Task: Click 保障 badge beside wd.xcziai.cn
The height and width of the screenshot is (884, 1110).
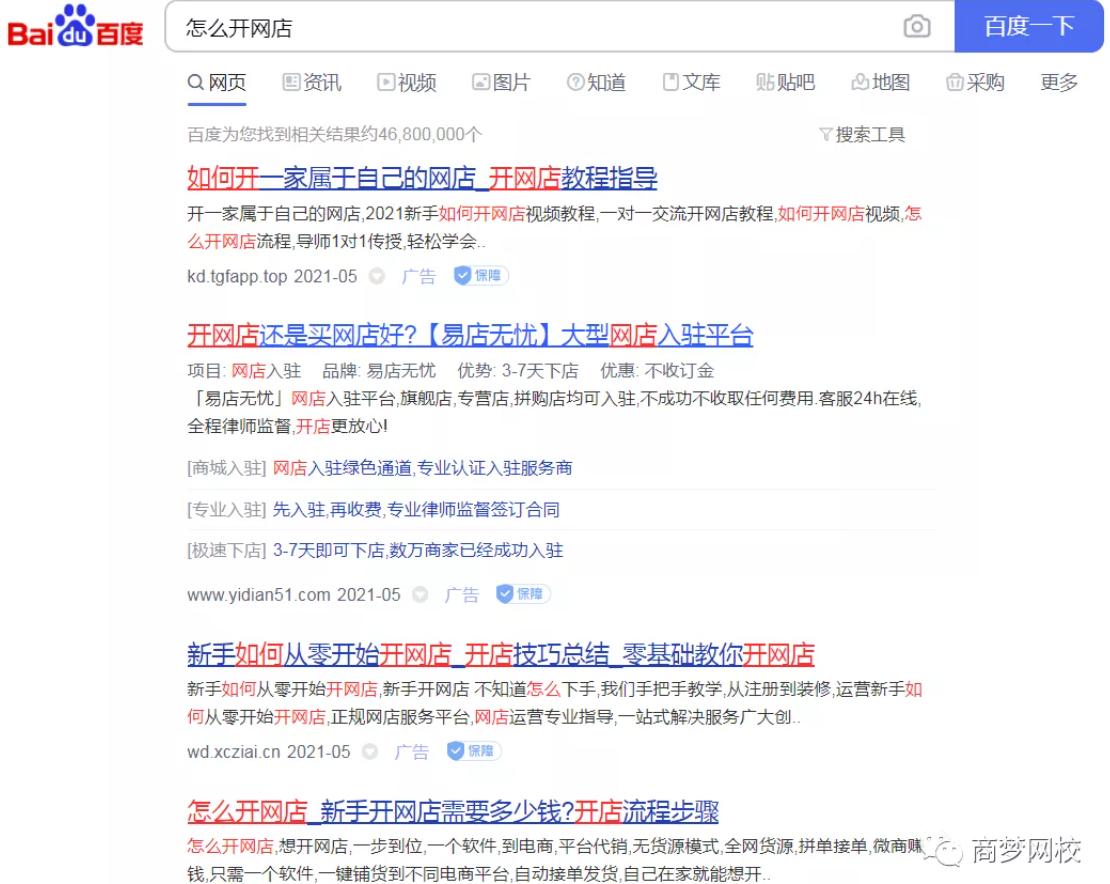Action: (x=474, y=751)
